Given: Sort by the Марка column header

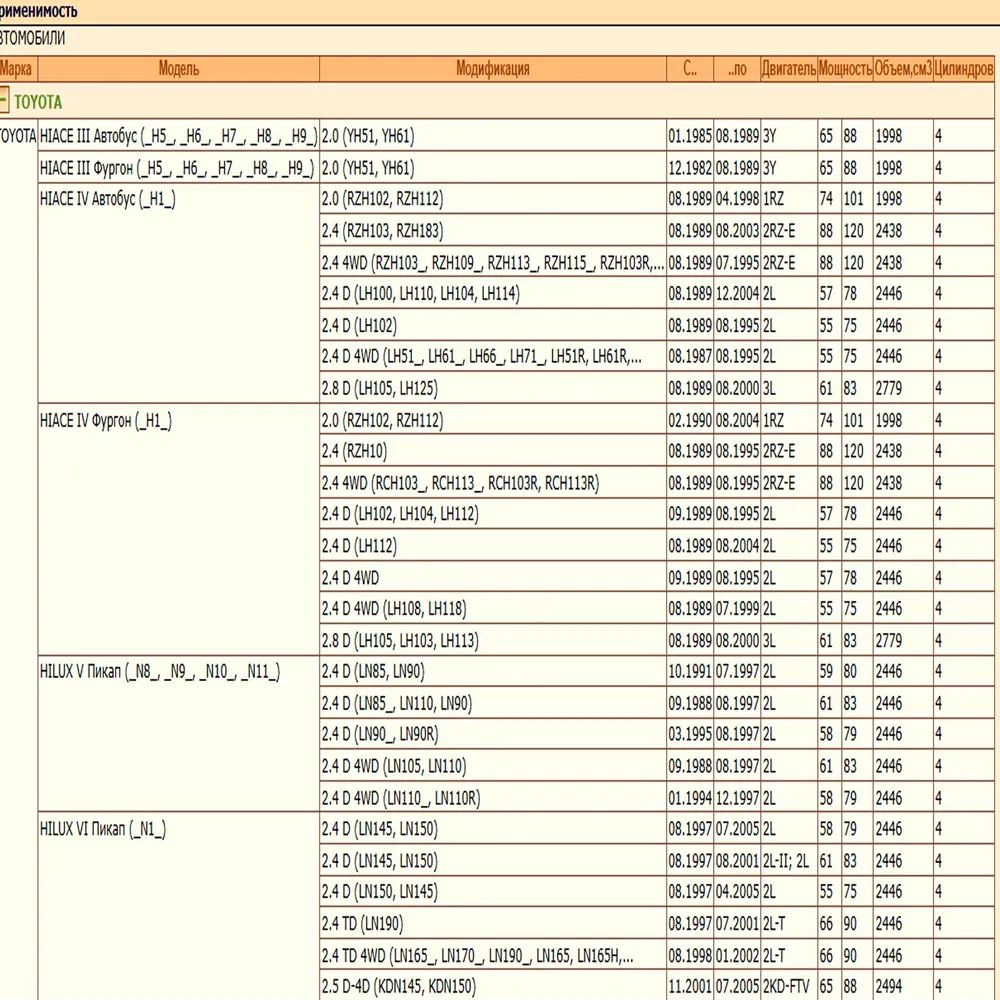Looking at the screenshot, I should 16,69.
